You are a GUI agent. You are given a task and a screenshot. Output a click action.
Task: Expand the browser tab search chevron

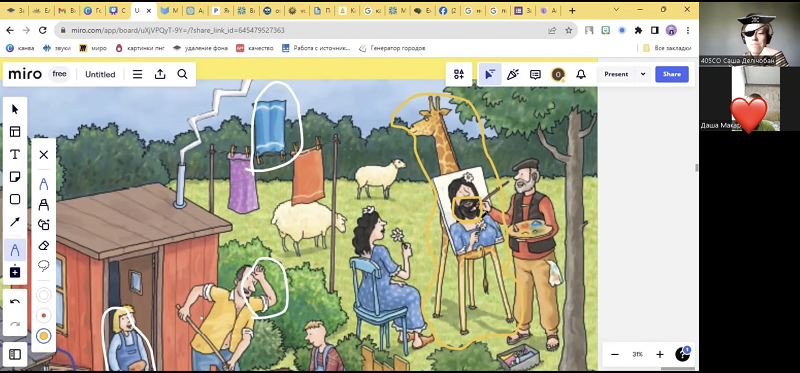pos(616,10)
